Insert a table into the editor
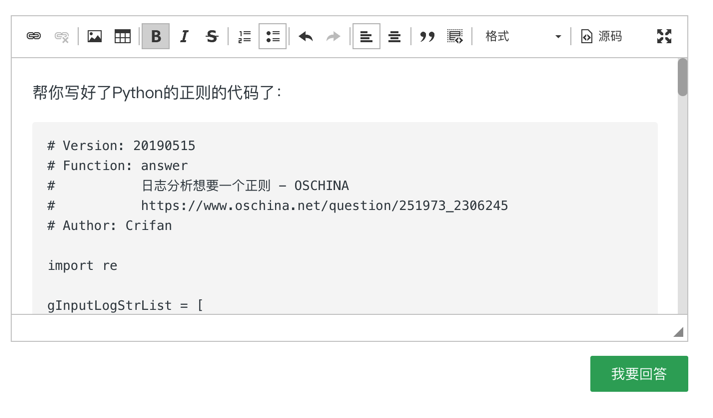 click(123, 37)
